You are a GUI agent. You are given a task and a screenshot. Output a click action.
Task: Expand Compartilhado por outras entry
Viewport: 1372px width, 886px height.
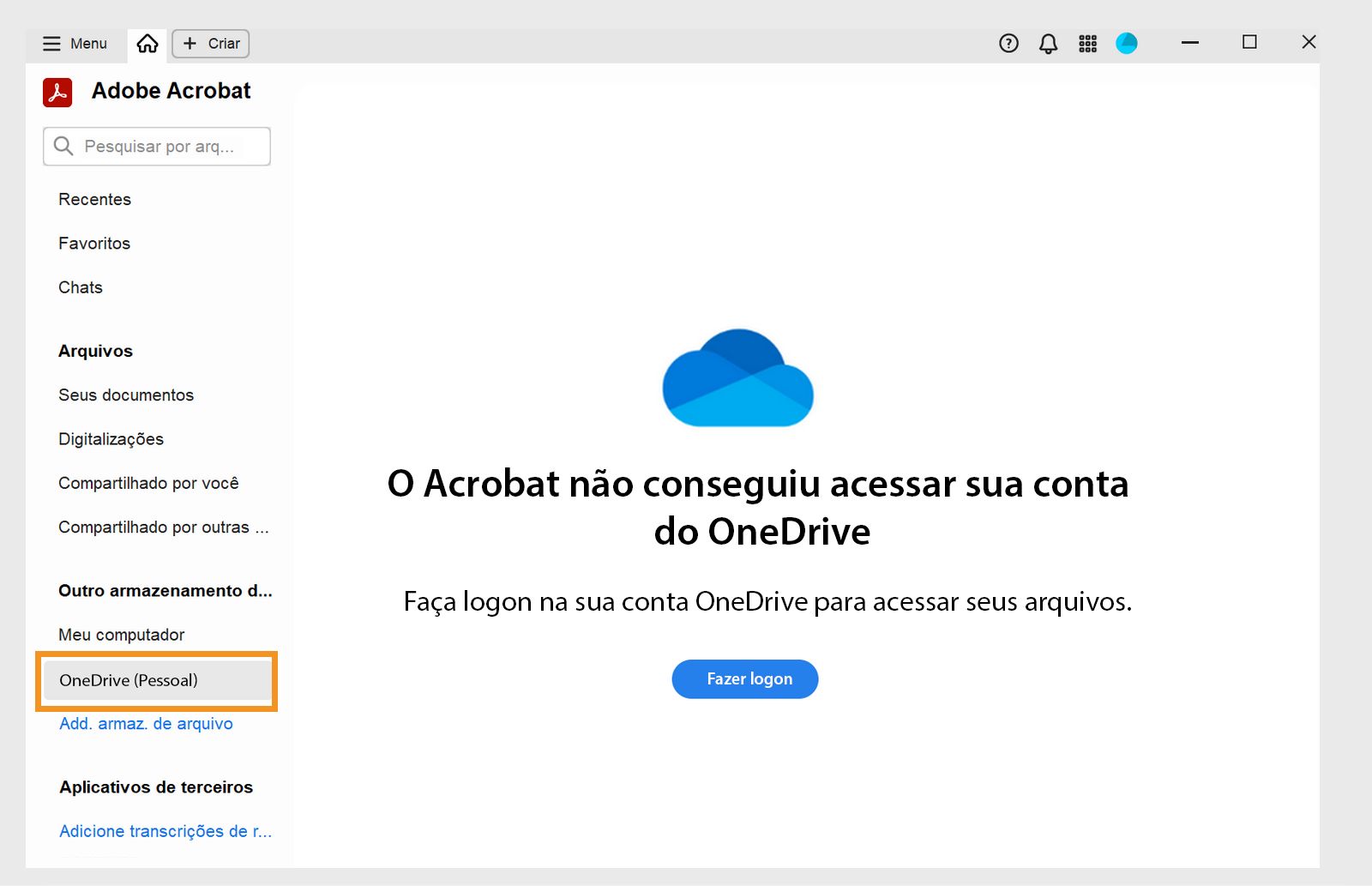click(x=164, y=527)
